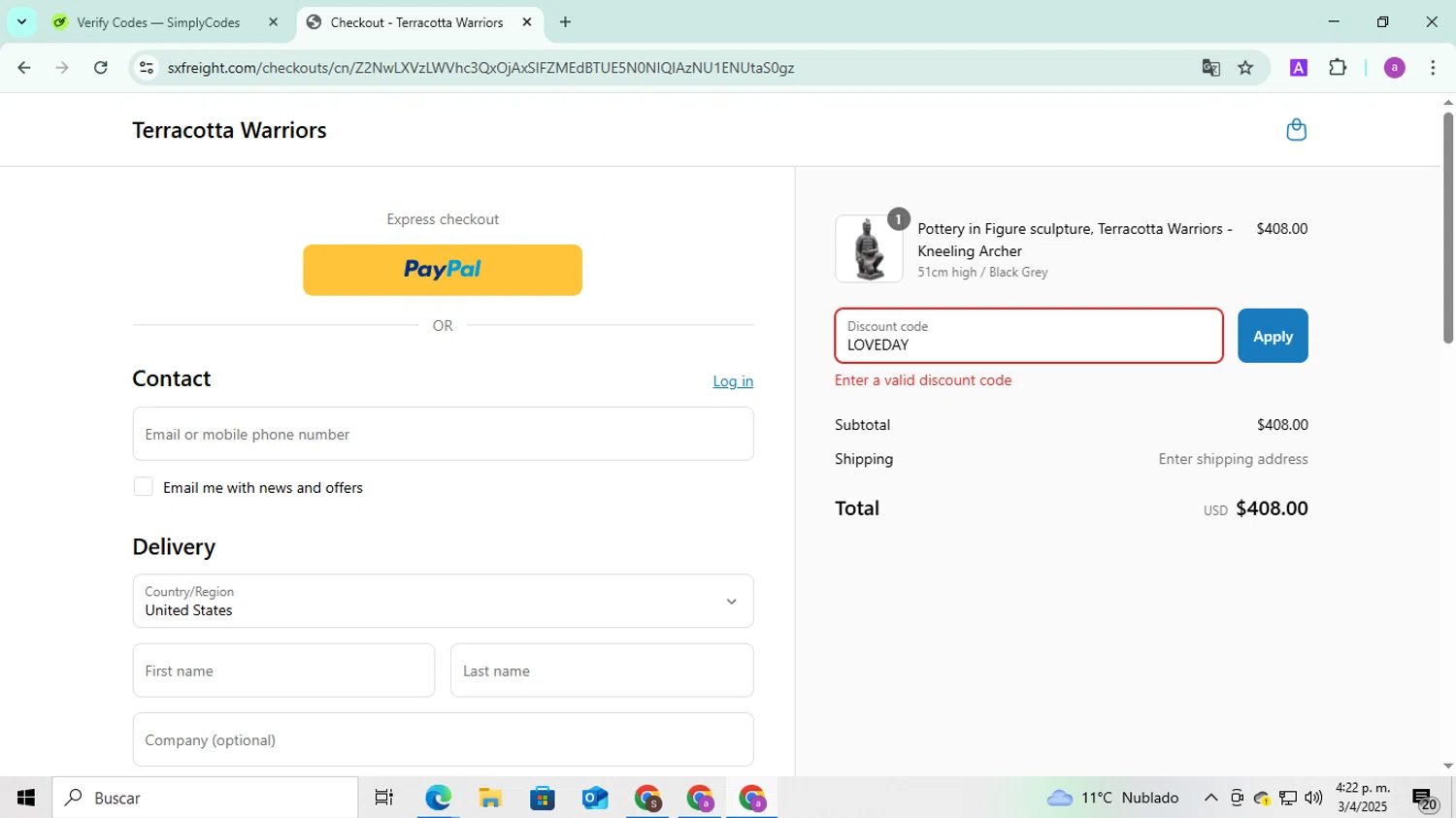The image size is (1456, 818).
Task: Open the Windows Start menu
Action: pos(26,798)
